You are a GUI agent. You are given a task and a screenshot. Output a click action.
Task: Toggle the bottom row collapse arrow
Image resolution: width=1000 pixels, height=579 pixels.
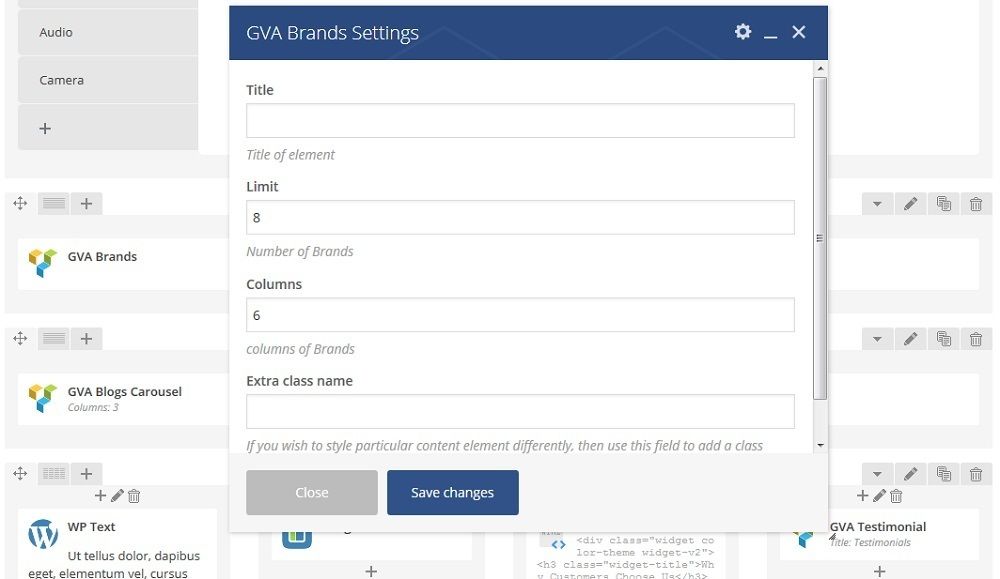click(x=878, y=474)
